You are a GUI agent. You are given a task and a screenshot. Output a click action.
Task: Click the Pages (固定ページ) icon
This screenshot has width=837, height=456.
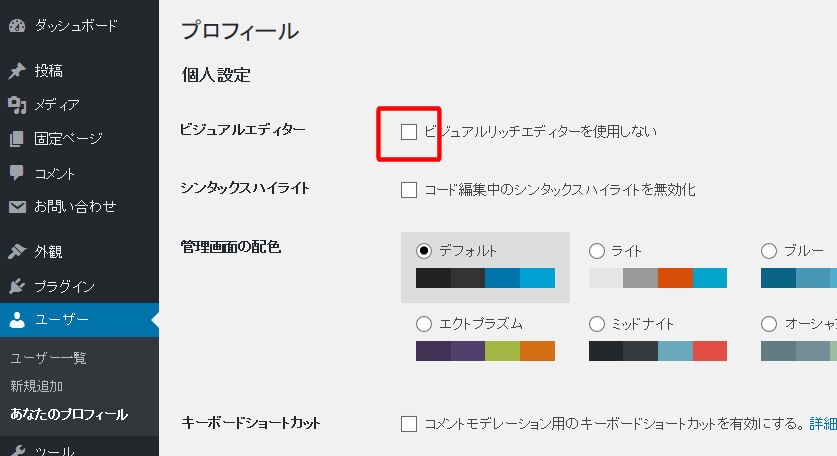click(x=16, y=139)
